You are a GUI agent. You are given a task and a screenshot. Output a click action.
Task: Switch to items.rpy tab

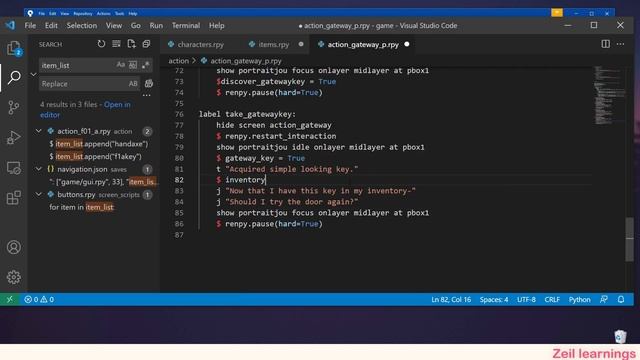pyautogui.click(x=274, y=44)
